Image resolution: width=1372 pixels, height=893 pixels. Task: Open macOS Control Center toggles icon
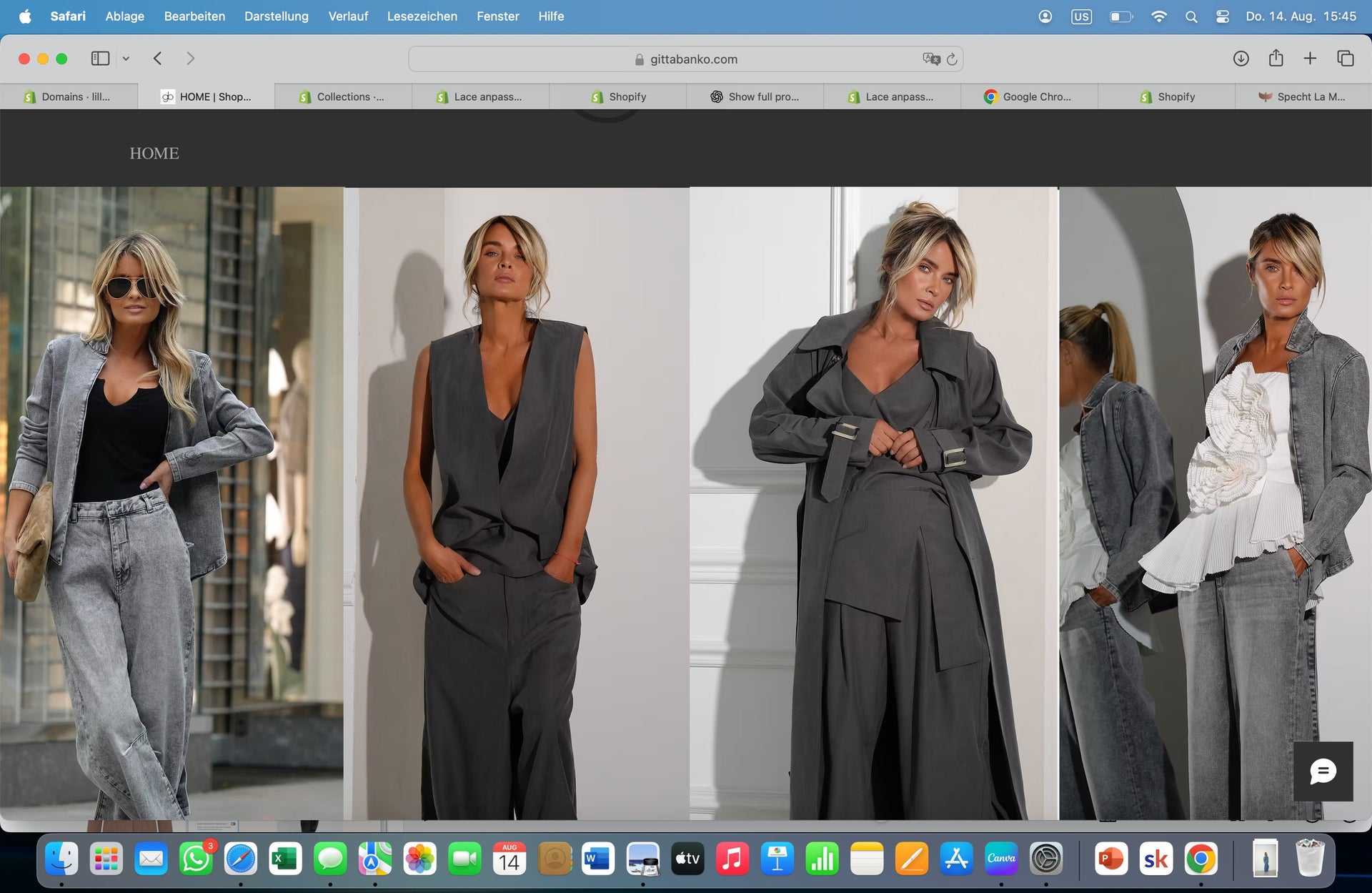1223,16
